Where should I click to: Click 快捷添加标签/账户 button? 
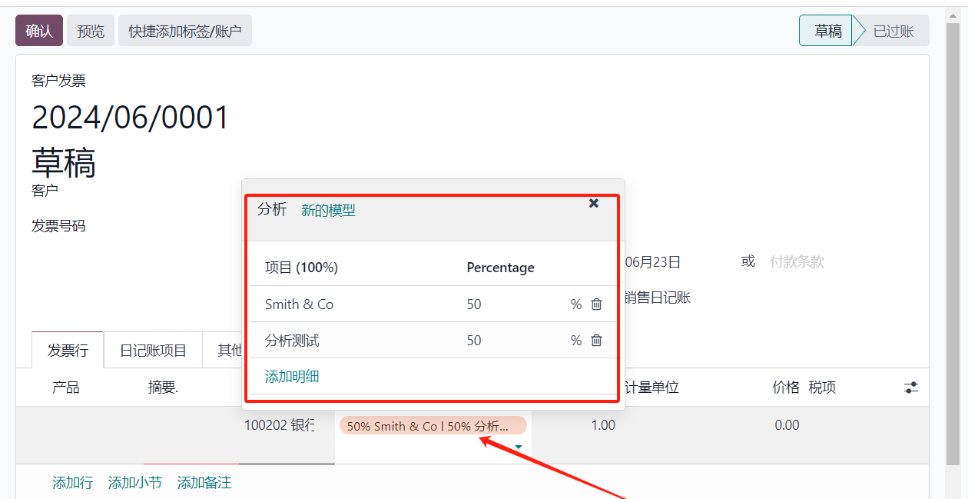pos(185,31)
